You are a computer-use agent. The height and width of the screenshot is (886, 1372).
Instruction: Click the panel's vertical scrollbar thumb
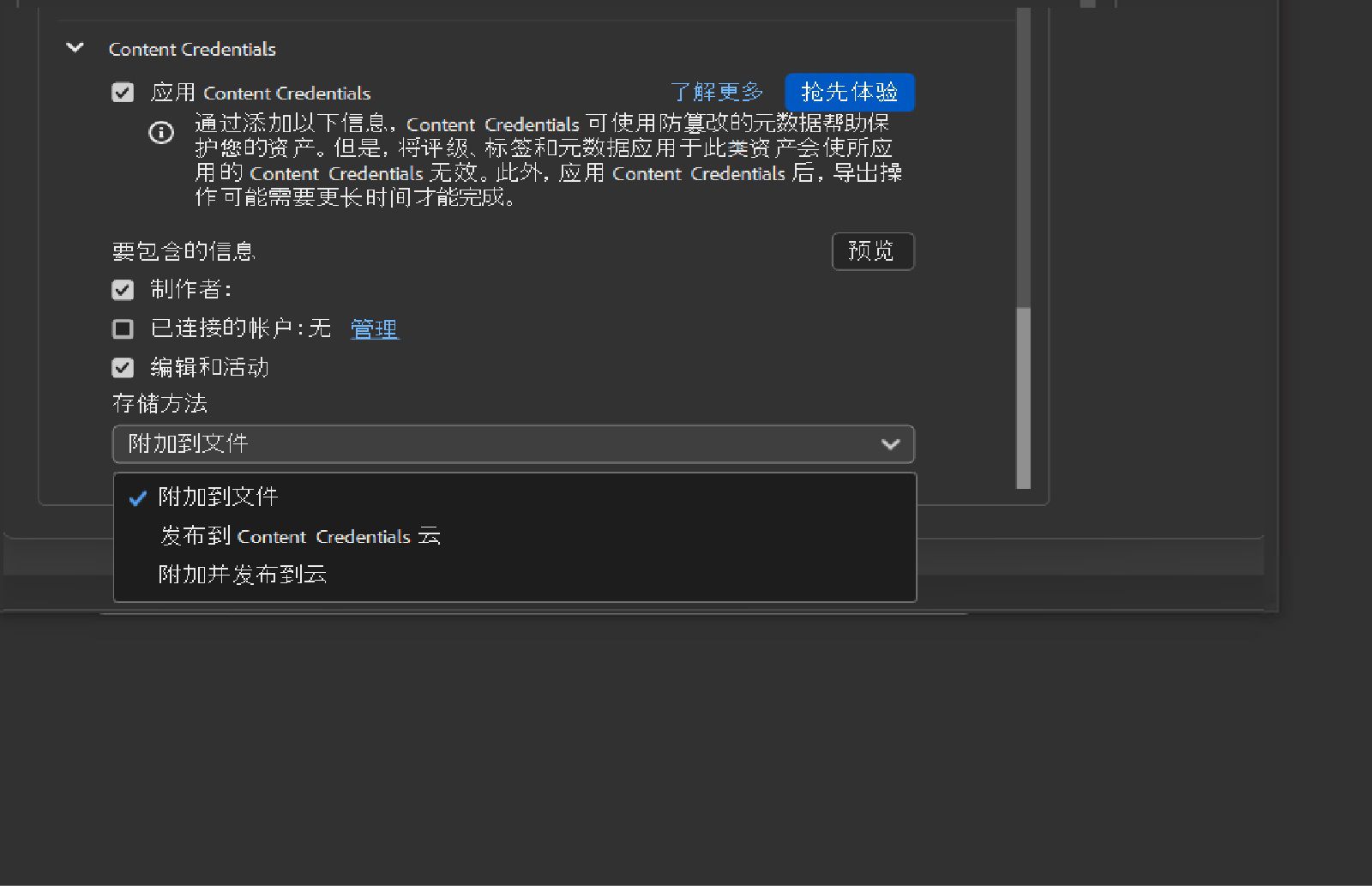(x=1023, y=398)
